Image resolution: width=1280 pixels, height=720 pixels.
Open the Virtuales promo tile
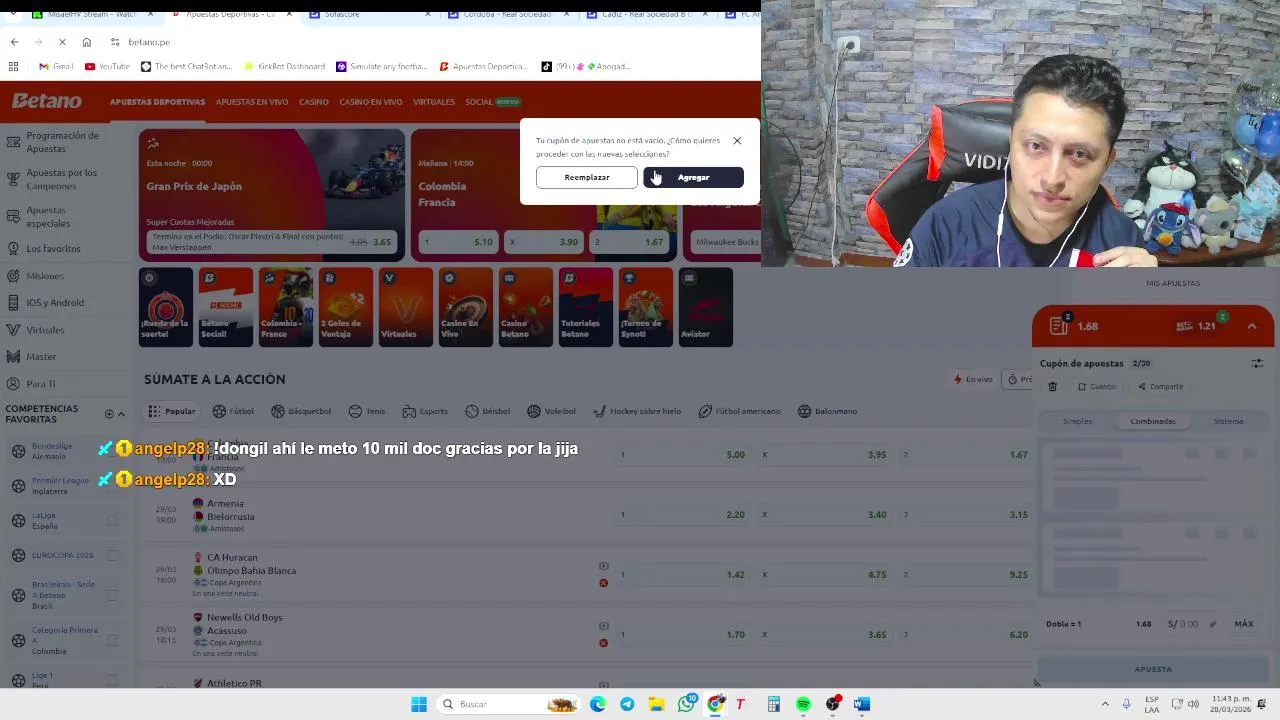[406, 306]
